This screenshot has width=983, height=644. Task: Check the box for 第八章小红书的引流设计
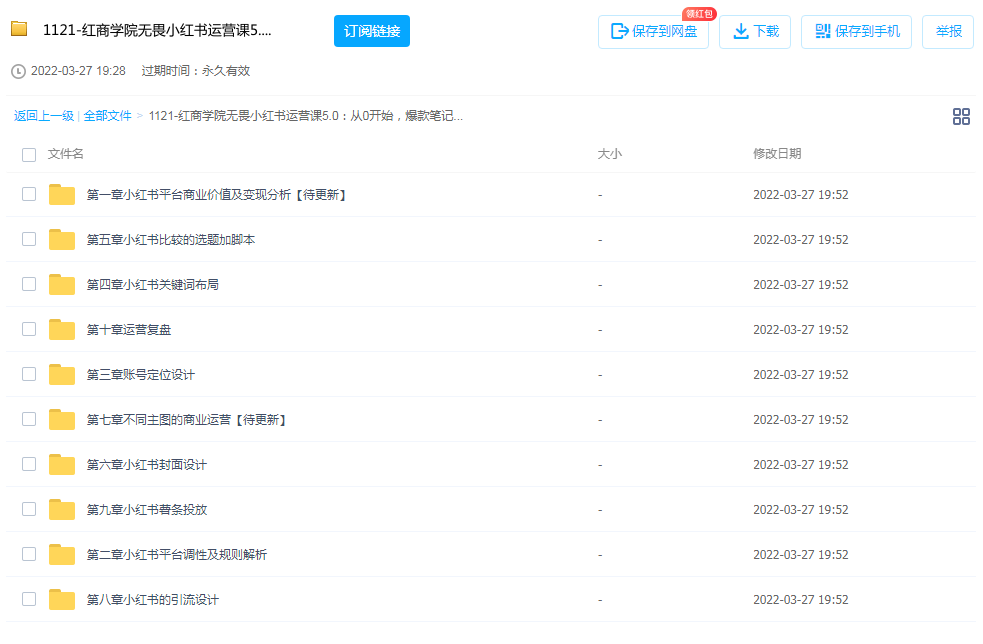coord(29,599)
